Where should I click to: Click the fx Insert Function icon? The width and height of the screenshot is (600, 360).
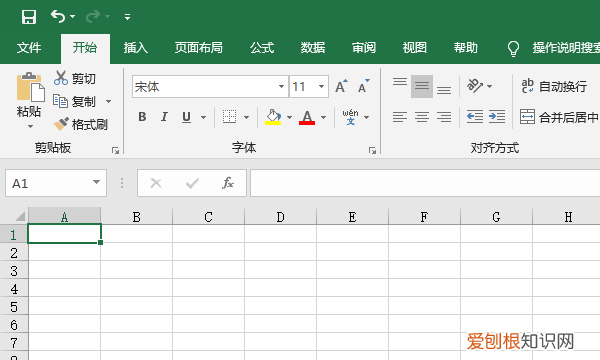[x=228, y=183]
